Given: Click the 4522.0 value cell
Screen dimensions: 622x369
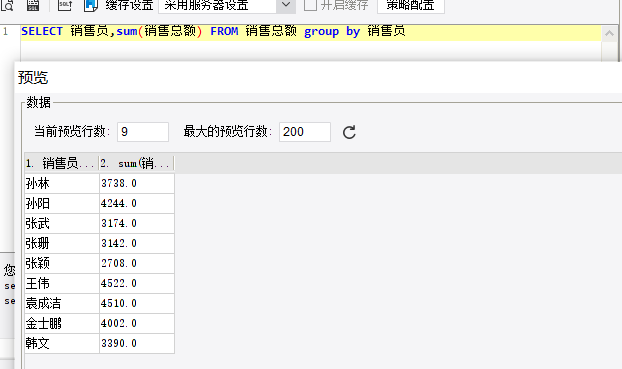Looking at the screenshot, I should tap(137, 283).
